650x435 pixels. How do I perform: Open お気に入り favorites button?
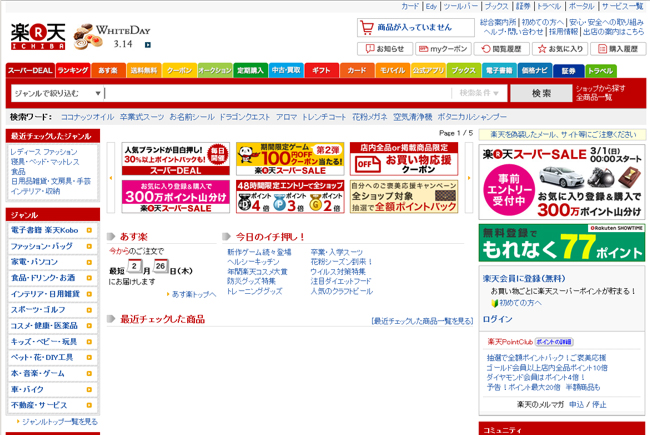pos(560,49)
